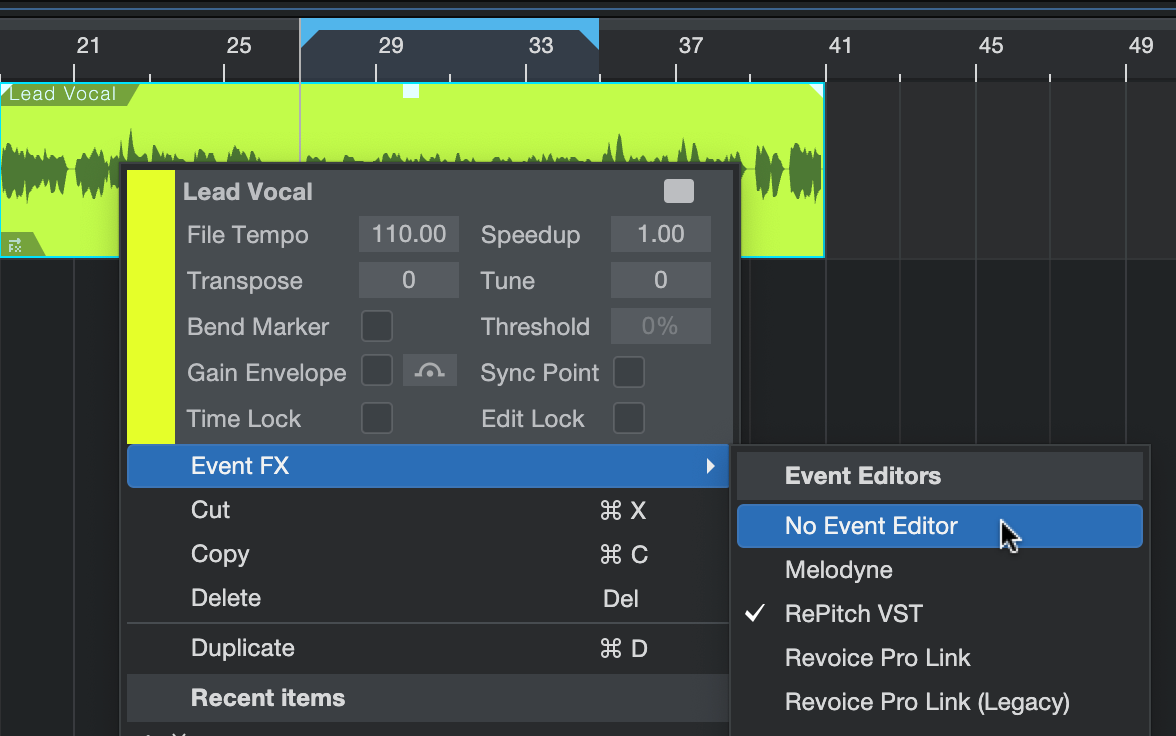
Task: Enable the Edit Lock checkbox
Action: click(629, 418)
